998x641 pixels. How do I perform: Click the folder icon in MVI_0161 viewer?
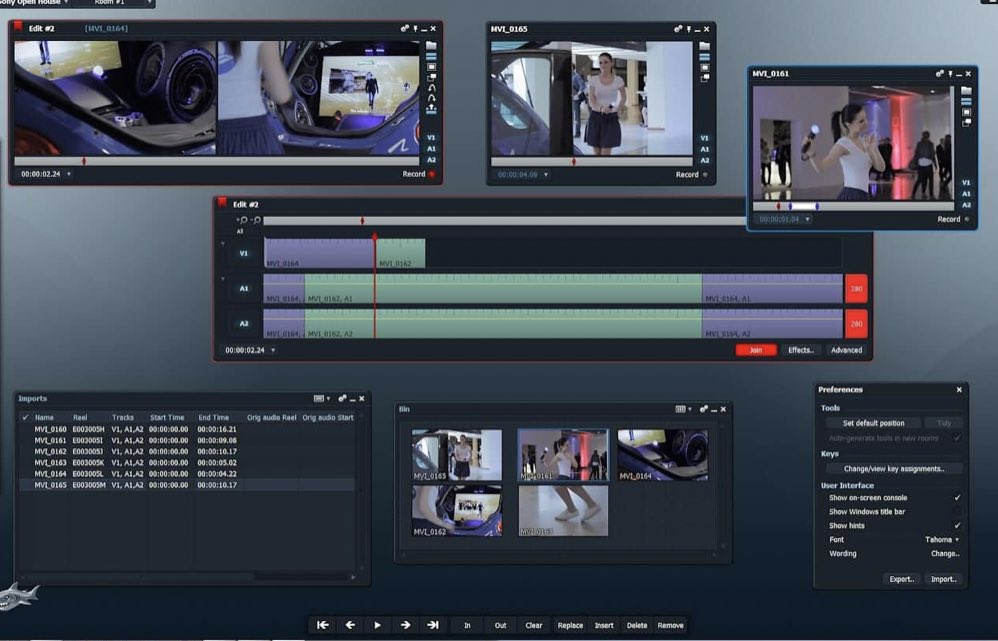pyautogui.click(x=966, y=90)
